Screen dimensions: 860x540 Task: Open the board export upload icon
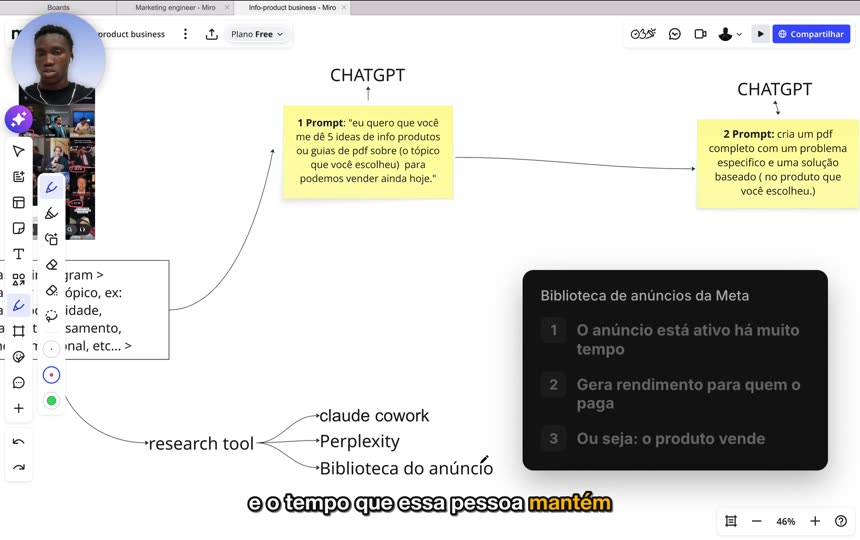coord(212,34)
